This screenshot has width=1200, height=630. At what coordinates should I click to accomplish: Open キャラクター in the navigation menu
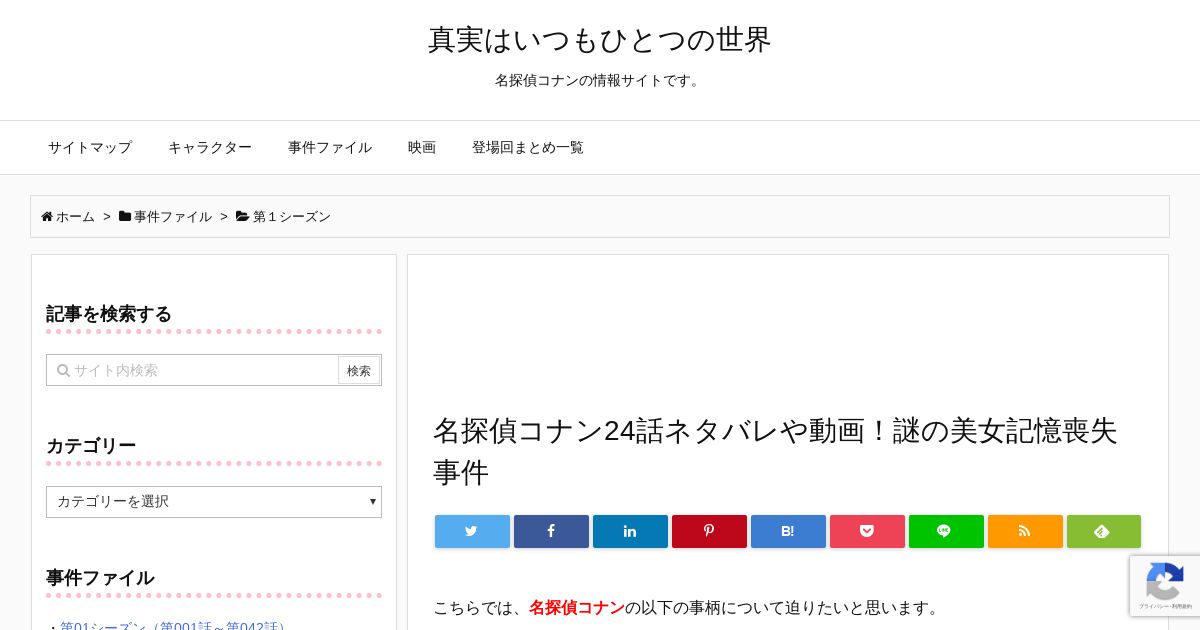(x=210, y=147)
